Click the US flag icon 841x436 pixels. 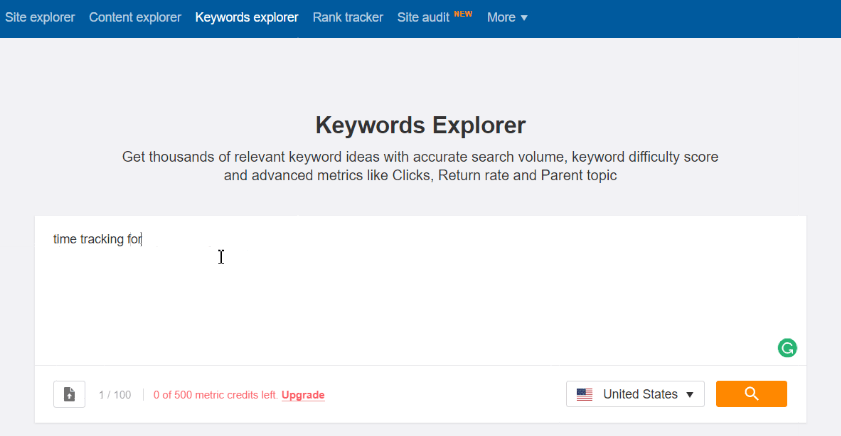click(585, 395)
